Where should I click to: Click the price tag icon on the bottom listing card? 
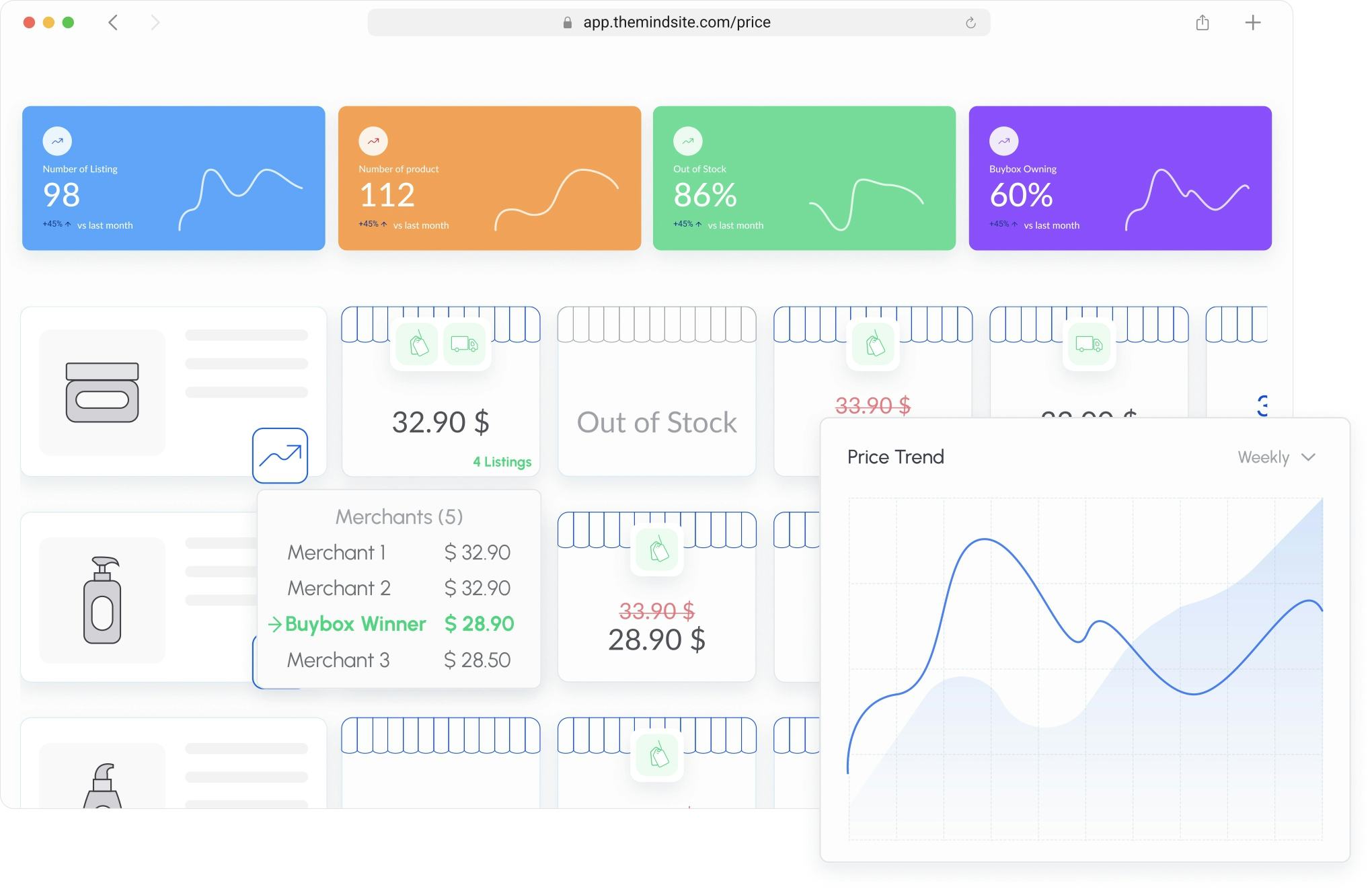coord(657,755)
